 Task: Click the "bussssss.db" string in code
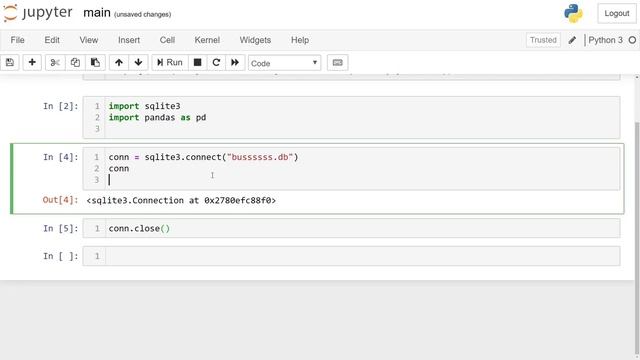click(260, 157)
